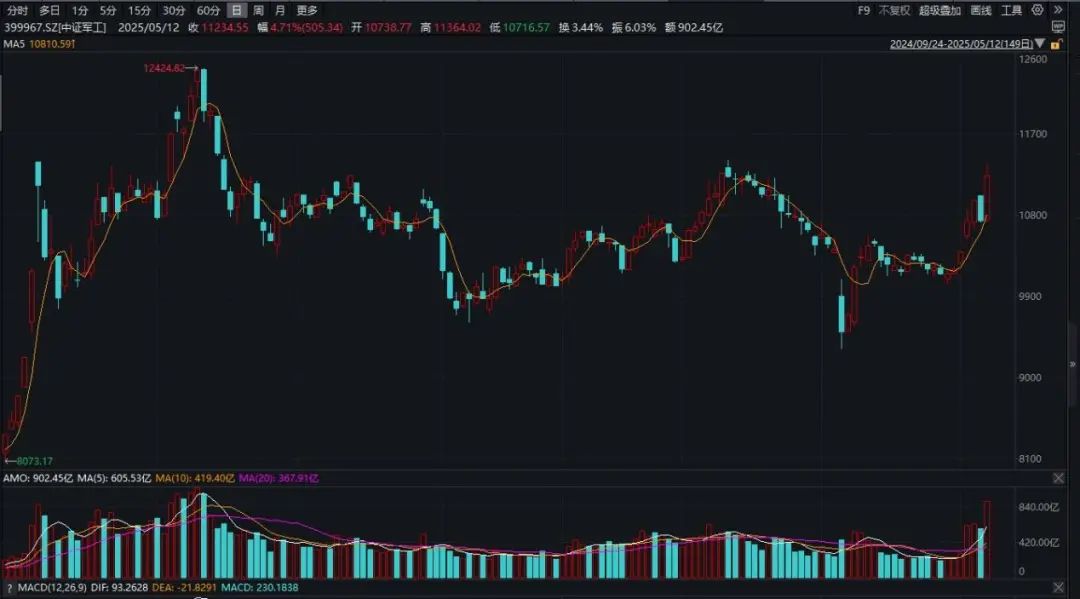Click the AMO: 902.45亿 label
This screenshot has height=599, width=1080.
tap(38, 478)
